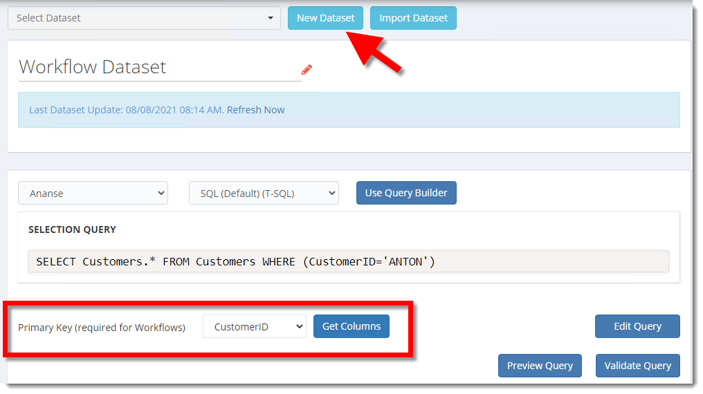Click the Import Dataset button
Image resolution: width=703 pixels, height=394 pixels.
click(413, 18)
